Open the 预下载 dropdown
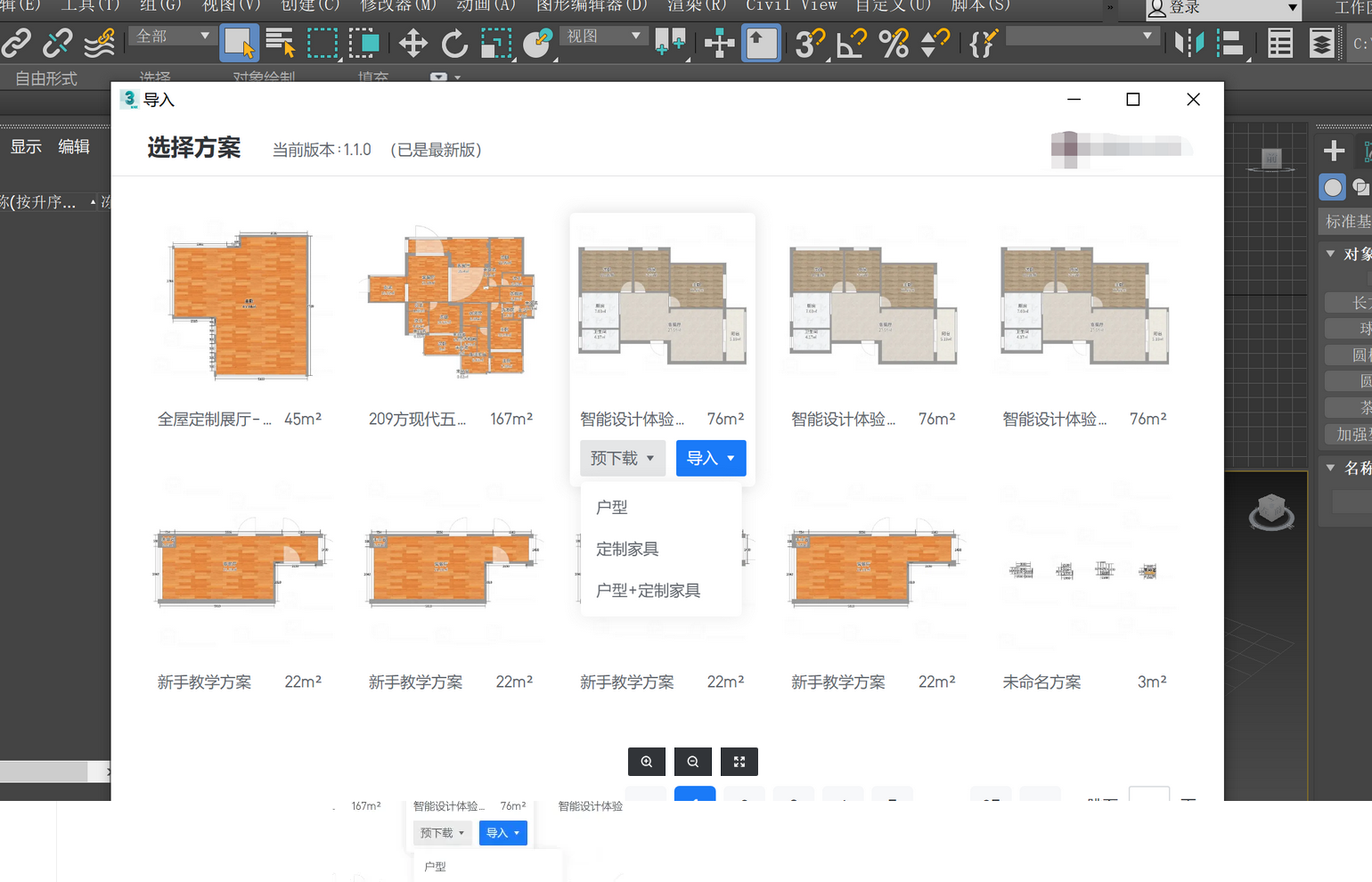 pyautogui.click(x=622, y=458)
